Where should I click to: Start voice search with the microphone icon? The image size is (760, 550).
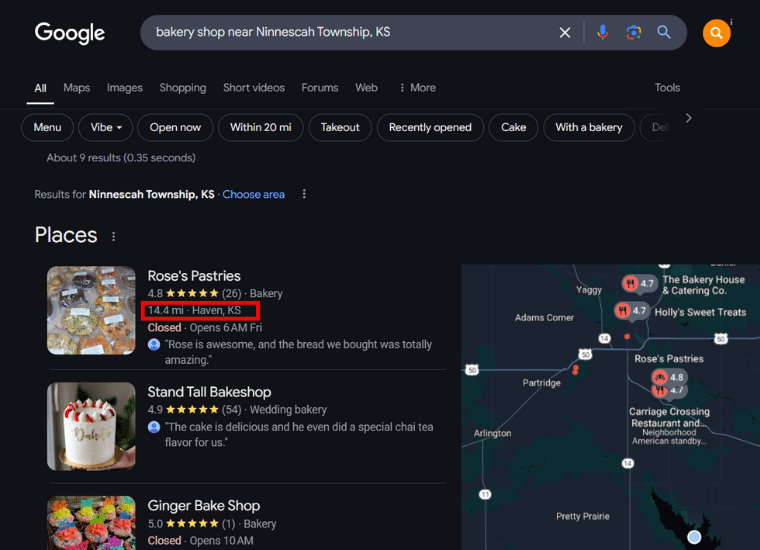[x=602, y=32]
